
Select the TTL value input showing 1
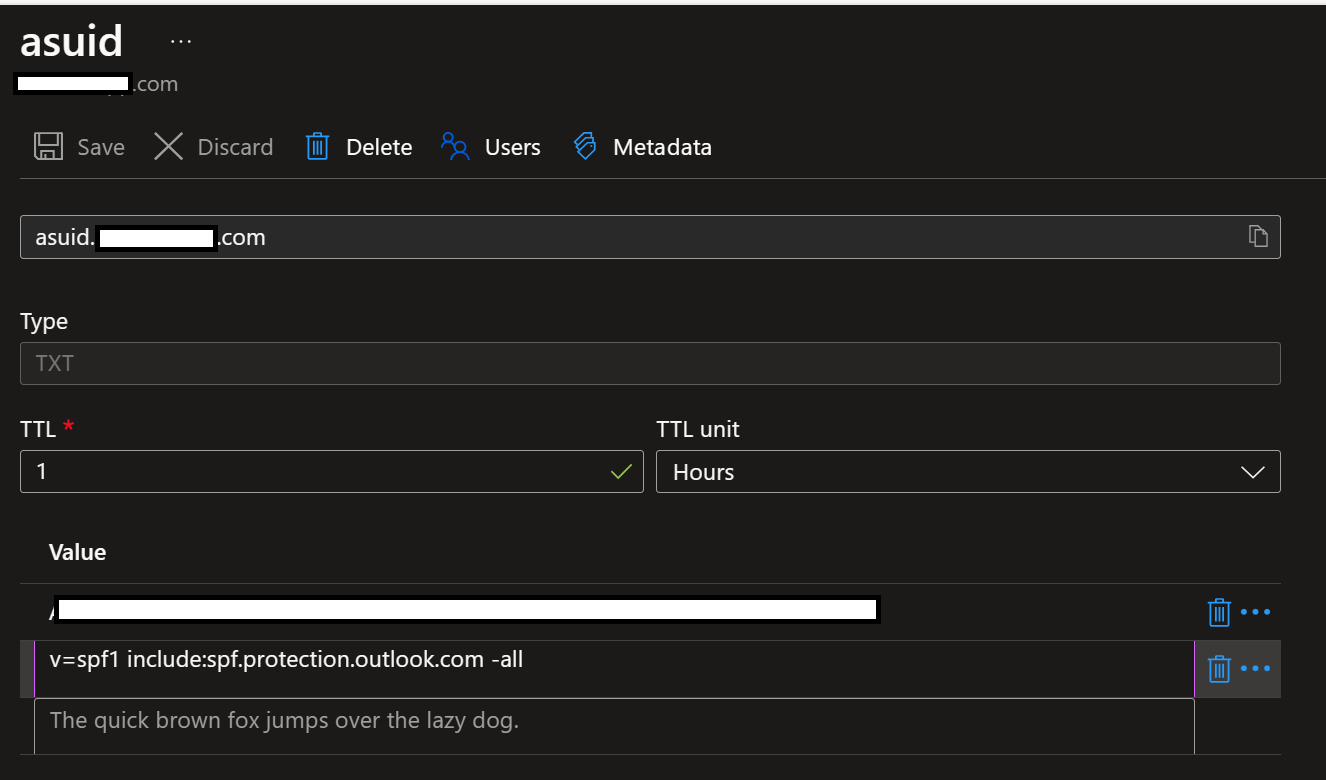coord(300,471)
